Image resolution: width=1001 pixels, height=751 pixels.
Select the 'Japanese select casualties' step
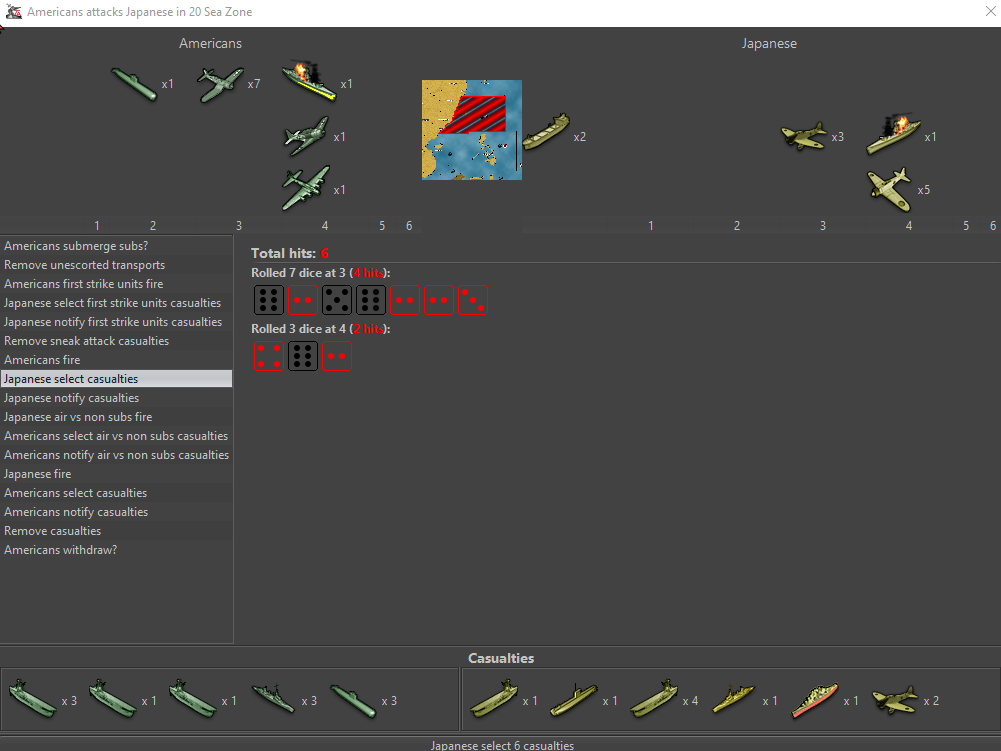click(x=116, y=379)
